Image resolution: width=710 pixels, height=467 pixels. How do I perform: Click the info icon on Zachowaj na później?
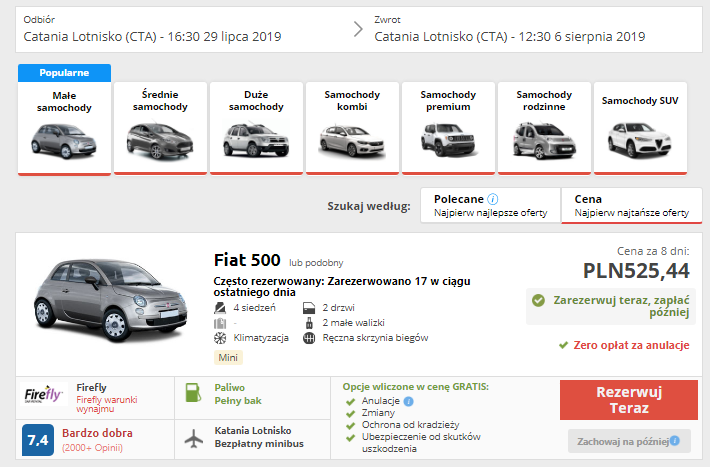tap(675, 440)
